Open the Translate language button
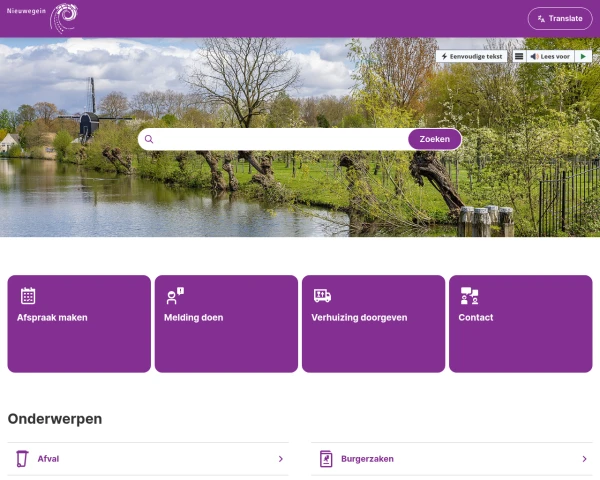Screen dimensions: 600x480 click(x=560, y=18)
